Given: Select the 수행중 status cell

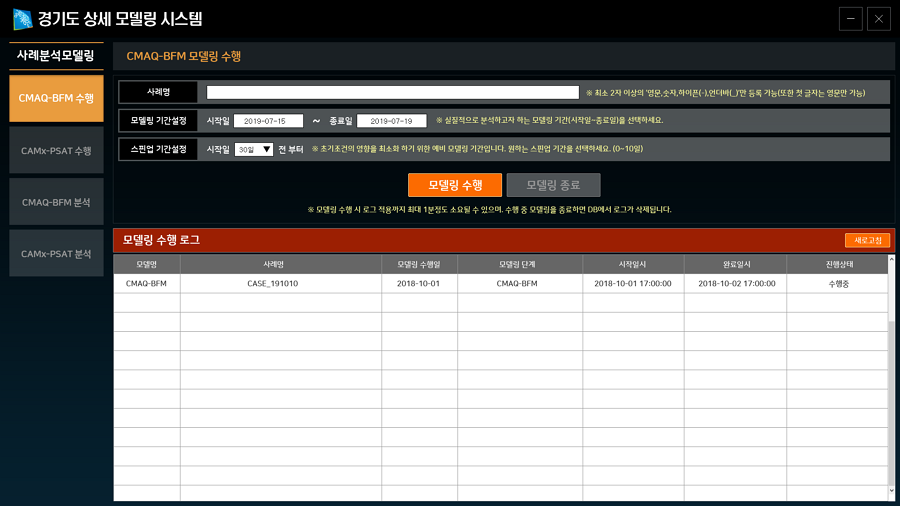Looking at the screenshot, I should coord(837,283).
